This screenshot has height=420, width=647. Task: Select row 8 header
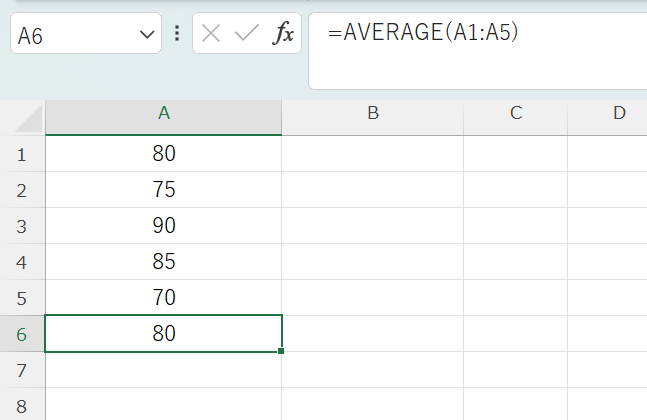(22, 406)
